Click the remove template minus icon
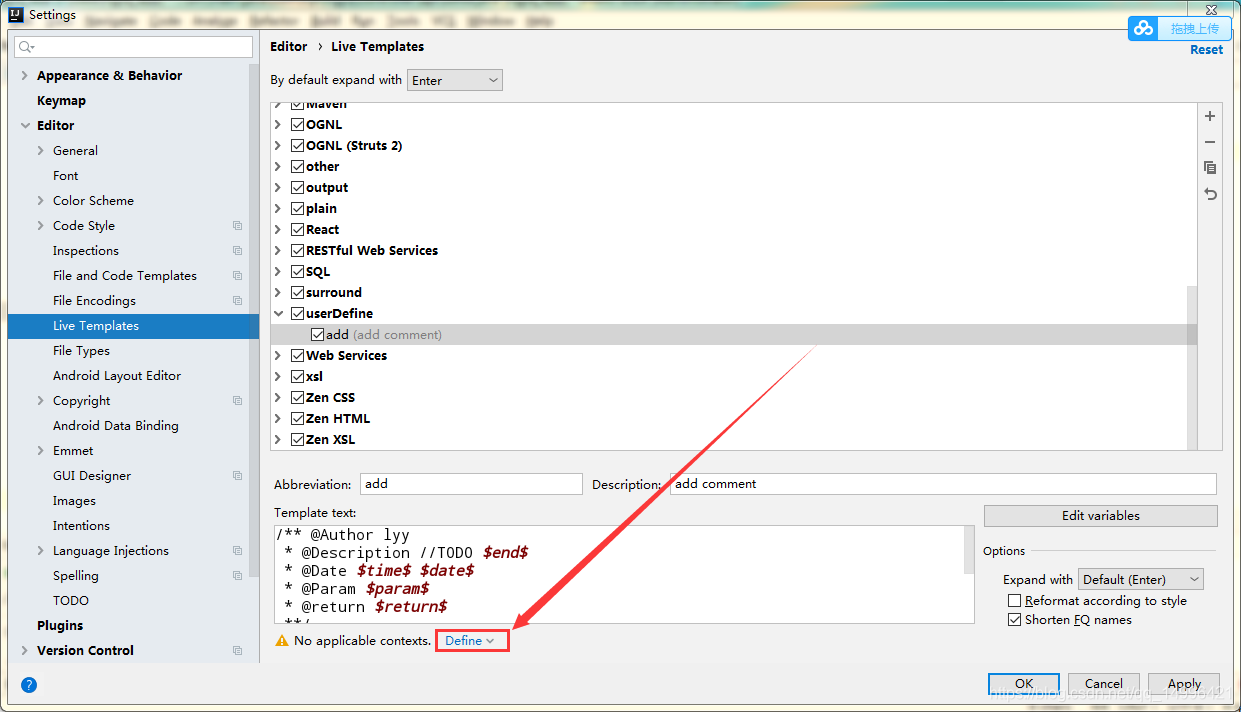Screen dimensions: 1241x712 [1210, 142]
